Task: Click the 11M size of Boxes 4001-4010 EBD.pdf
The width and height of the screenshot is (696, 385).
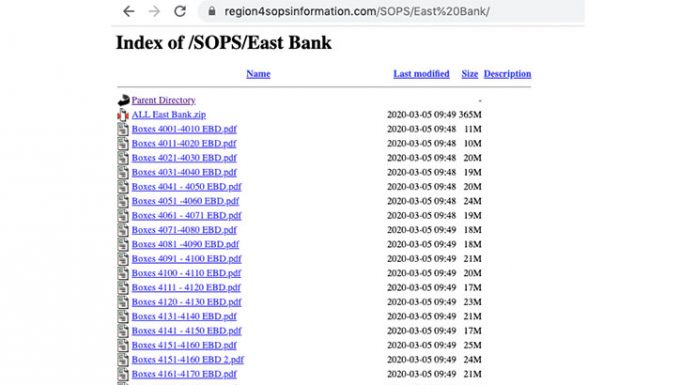Action: click(x=473, y=129)
